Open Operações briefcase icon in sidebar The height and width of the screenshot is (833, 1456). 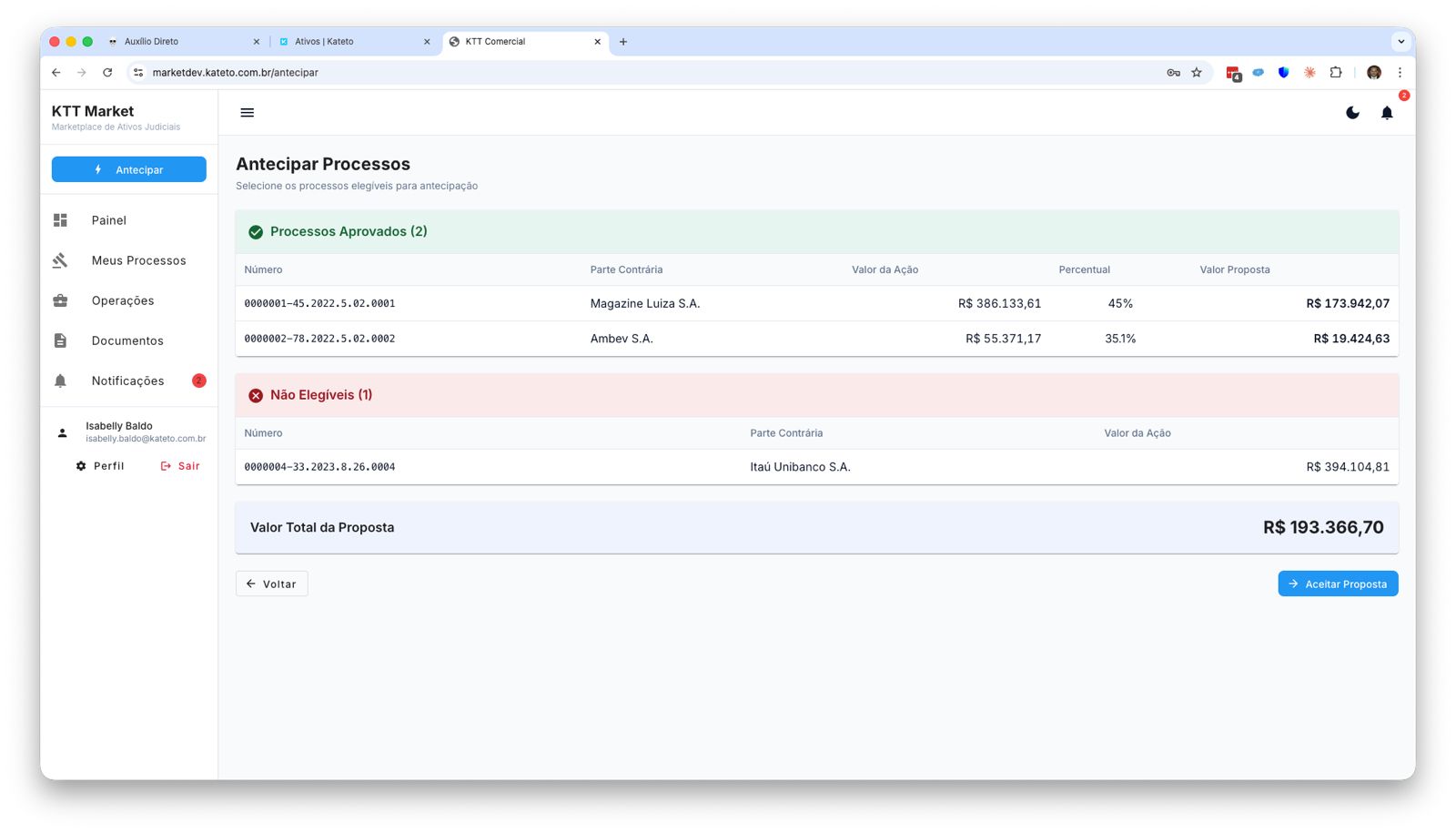[x=61, y=300]
